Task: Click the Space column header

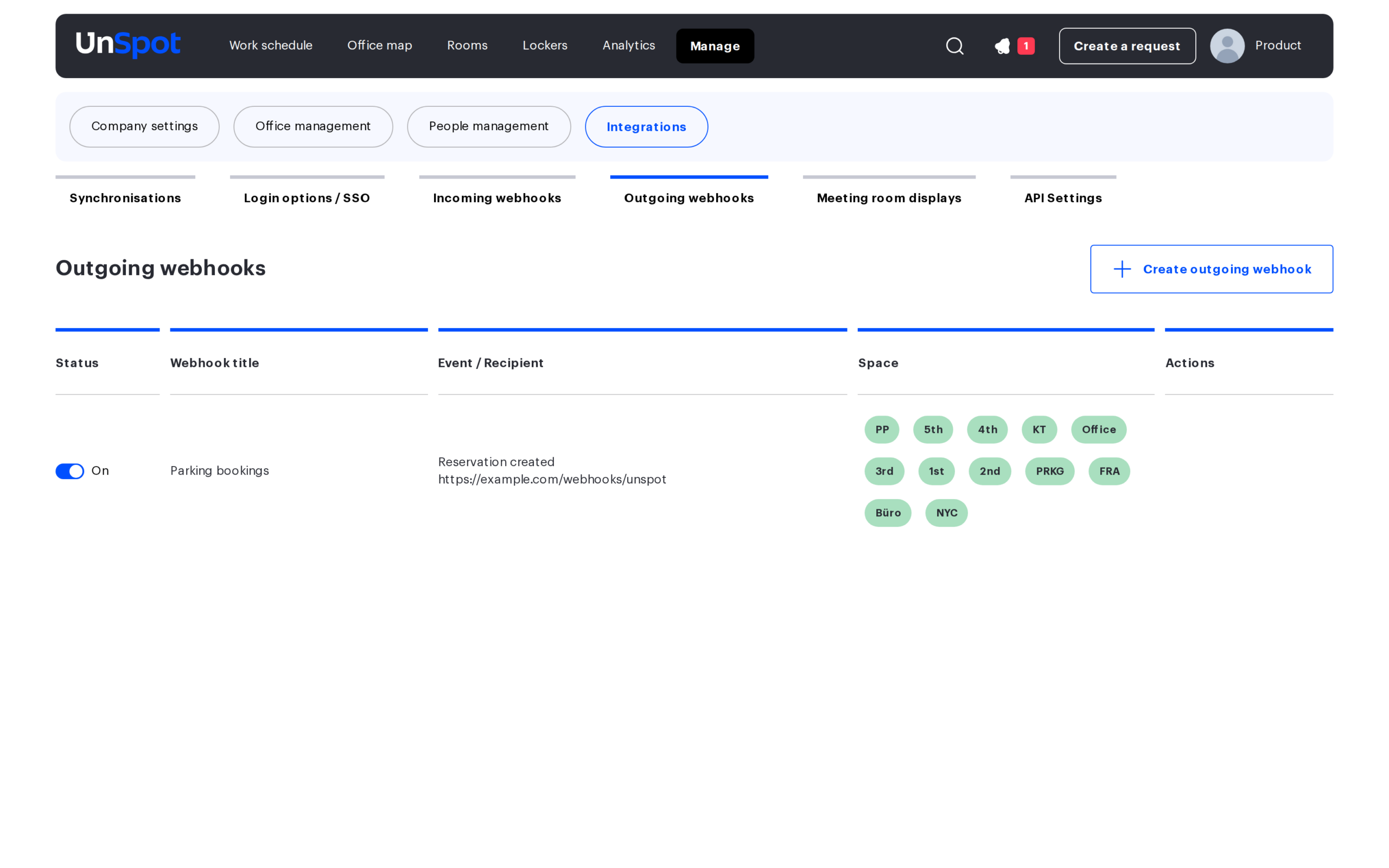Action: pyautogui.click(x=878, y=363)
